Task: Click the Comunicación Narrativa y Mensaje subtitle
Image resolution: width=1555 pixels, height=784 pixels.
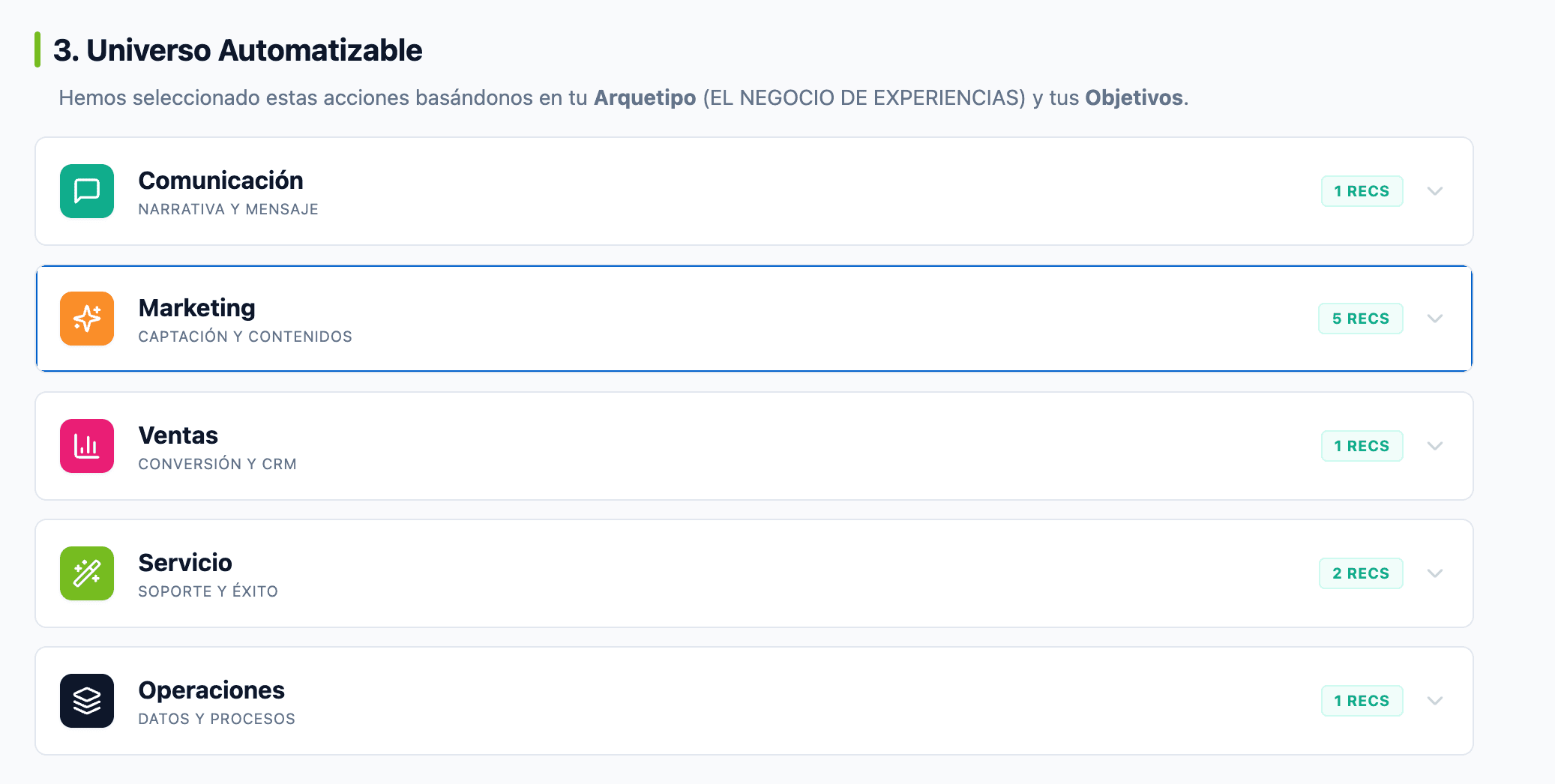Action: (x=227, y=209)
